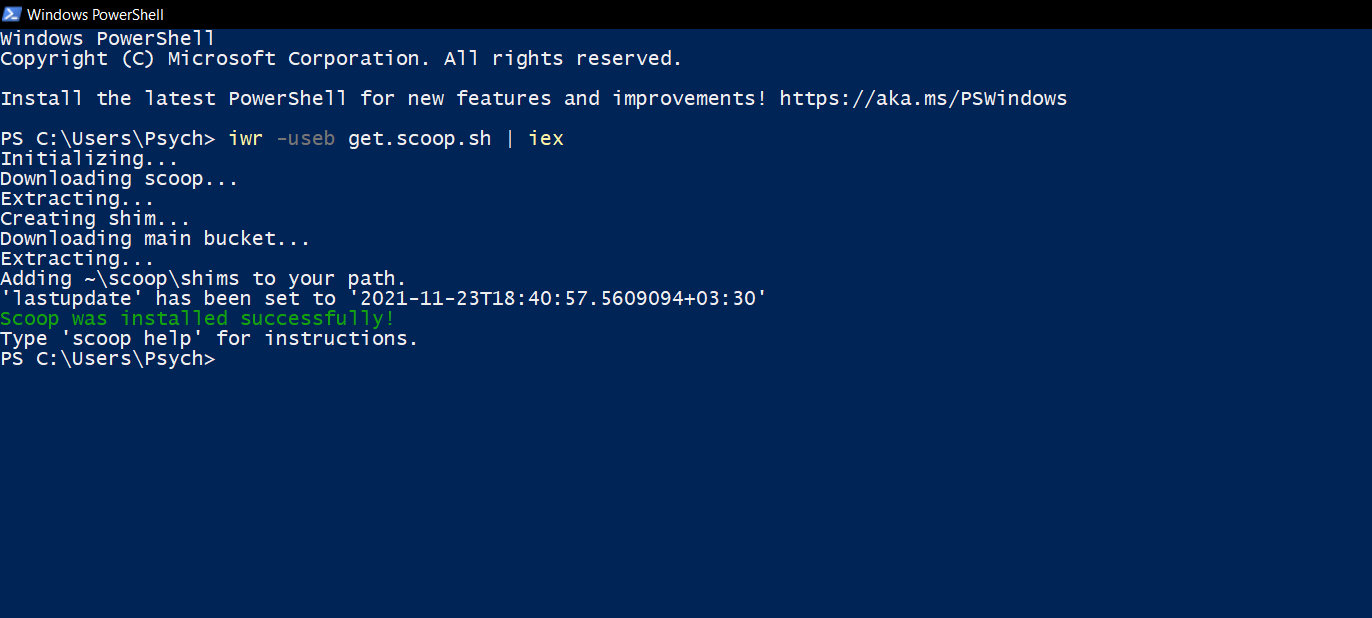Viewport: 1372px width, 618px height.
Task: Click the 'Downloading main bucket...' line
Action: pyautogui.click(x=154, y=238)
